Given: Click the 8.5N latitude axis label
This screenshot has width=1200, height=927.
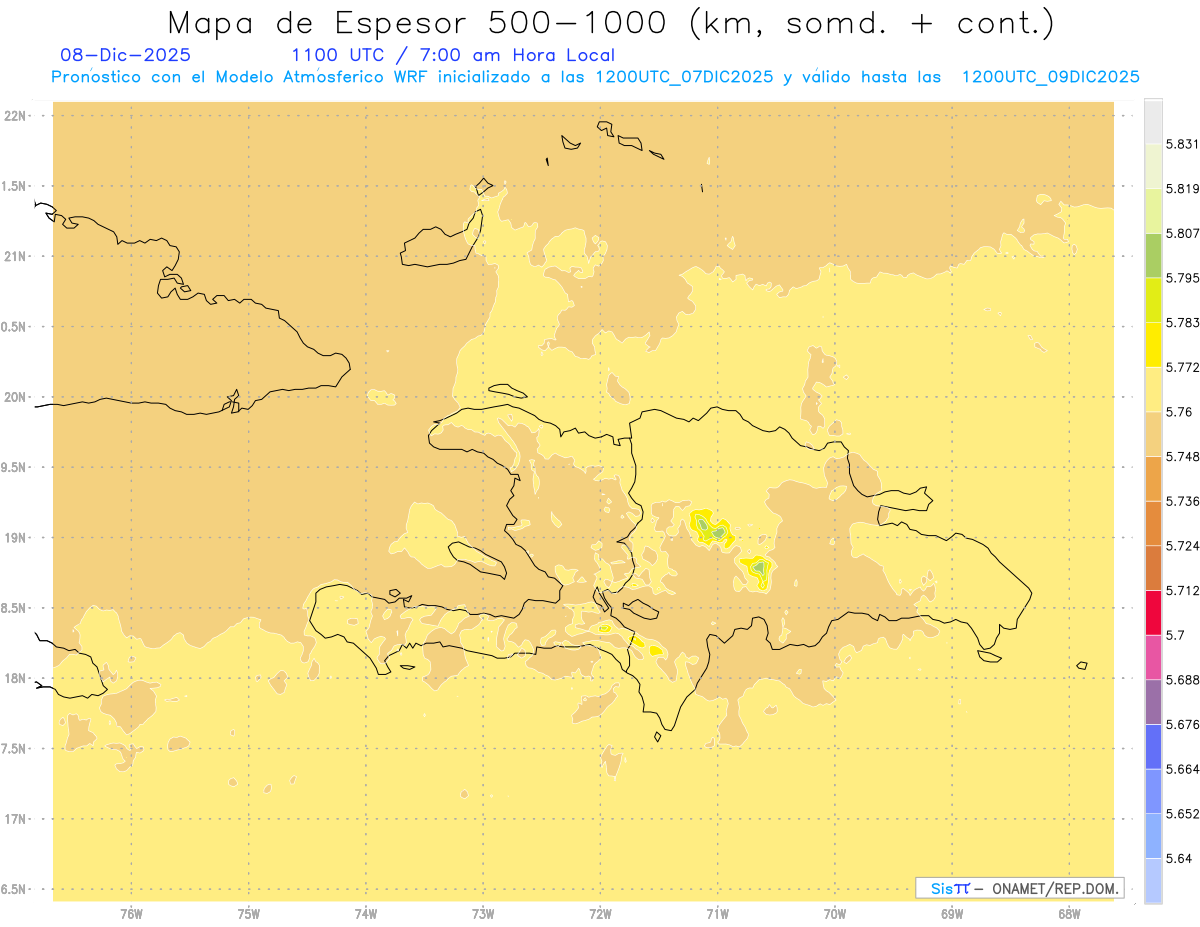Looking at the screenshot, I should (15, 608).
